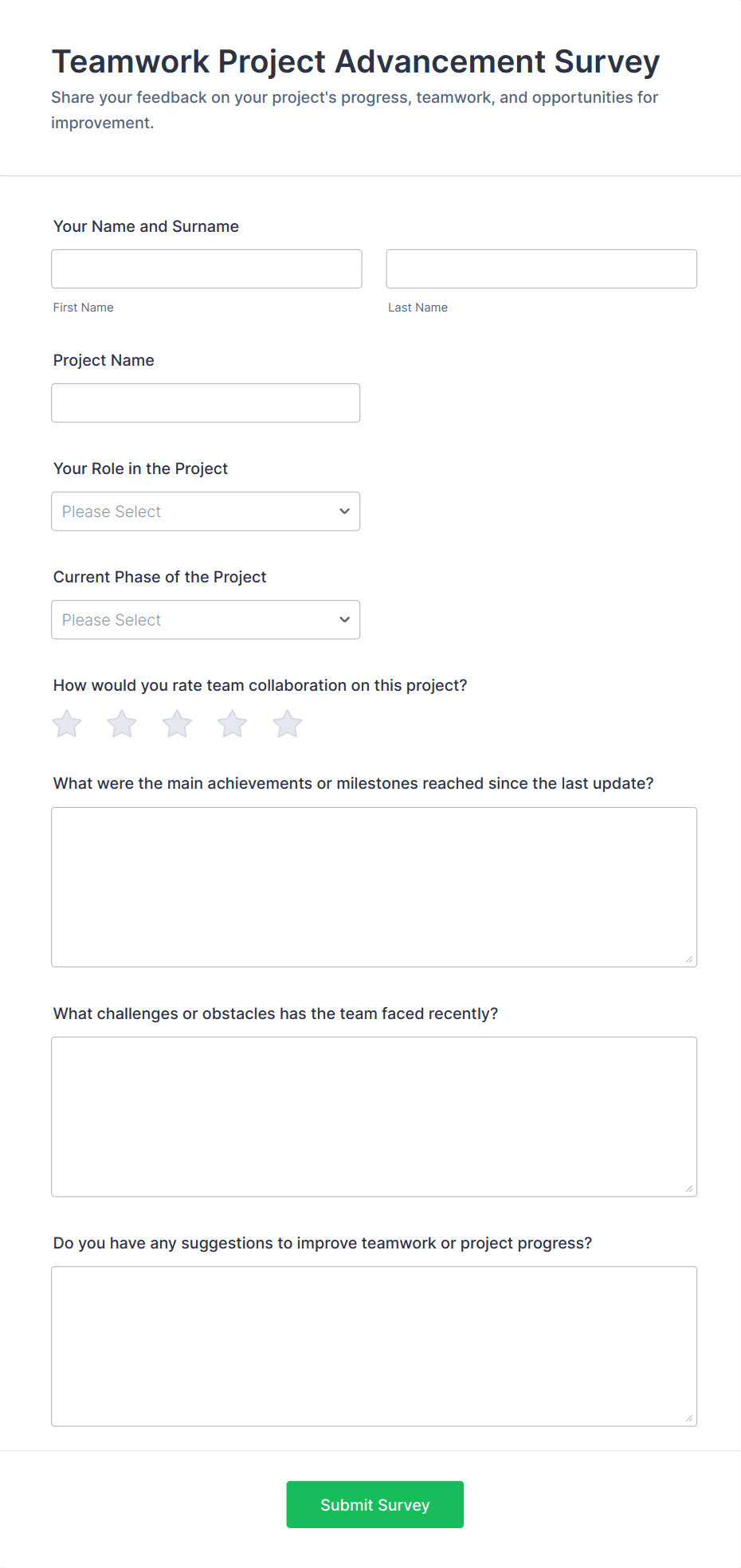Image resolution: width=741 pixels, height=1568 pixels.
Task: Give a four-star collaboration rating
Action: click(232, 724)
